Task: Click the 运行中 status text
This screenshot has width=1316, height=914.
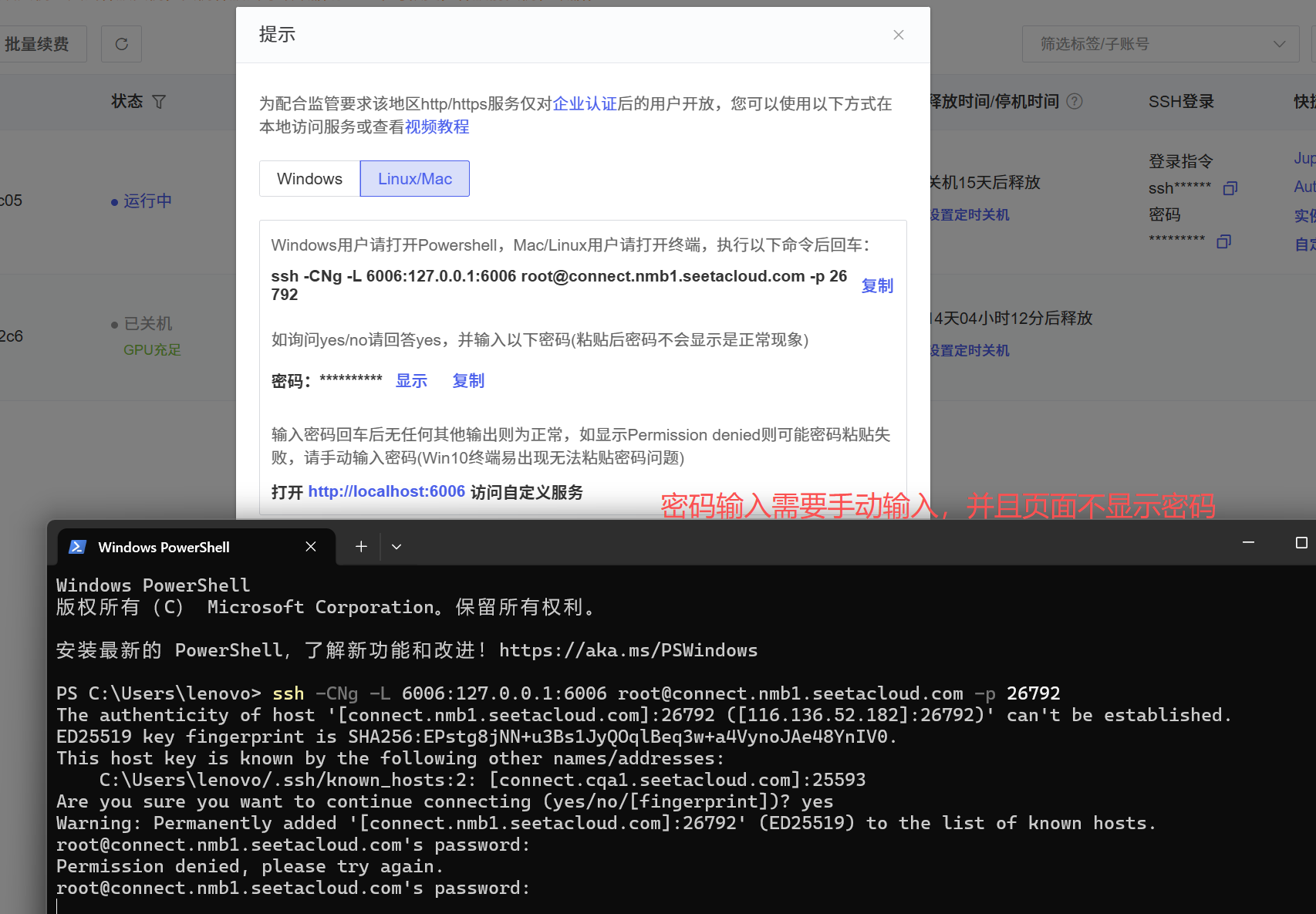Action: point(147,201)
